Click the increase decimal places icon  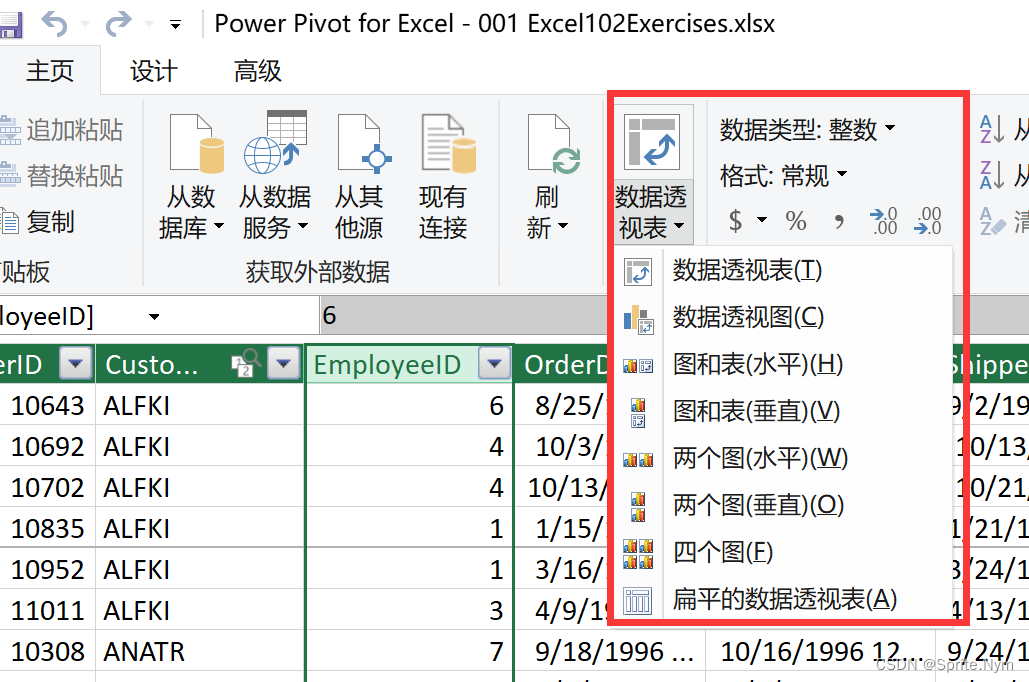[x=883, y=221]
